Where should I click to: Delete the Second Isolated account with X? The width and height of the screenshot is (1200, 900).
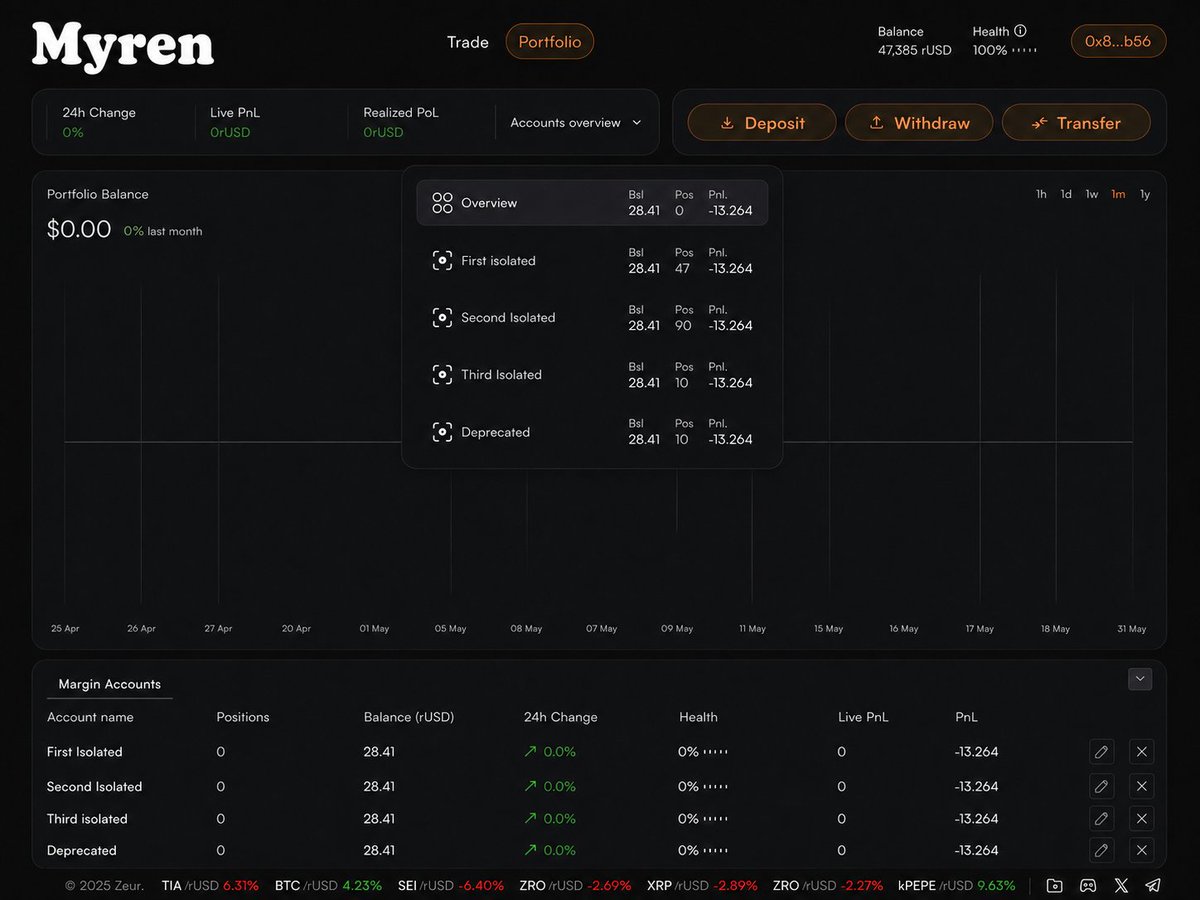1141,786
